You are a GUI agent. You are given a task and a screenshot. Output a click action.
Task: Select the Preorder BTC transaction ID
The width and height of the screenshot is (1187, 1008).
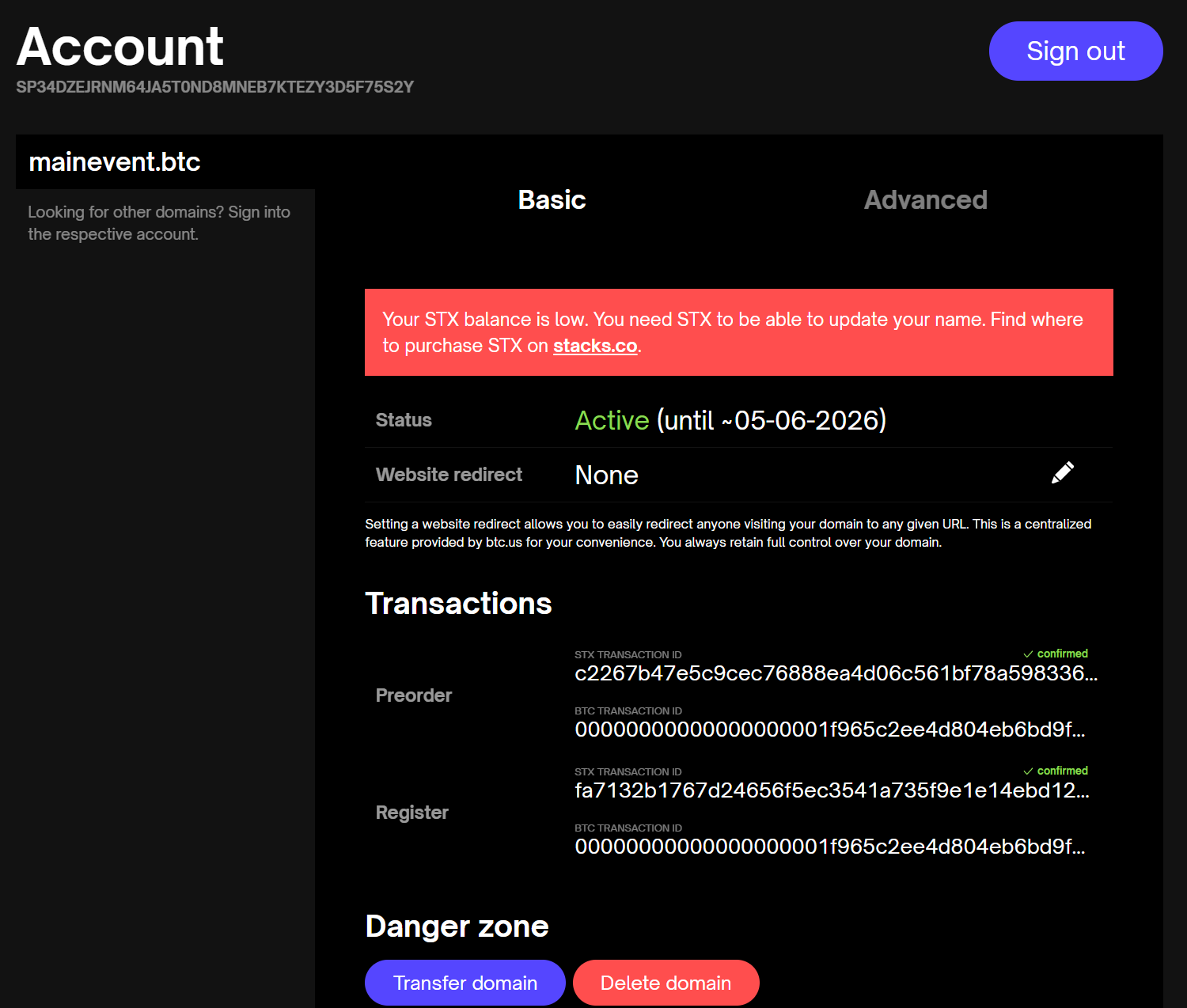click(829, 729)
